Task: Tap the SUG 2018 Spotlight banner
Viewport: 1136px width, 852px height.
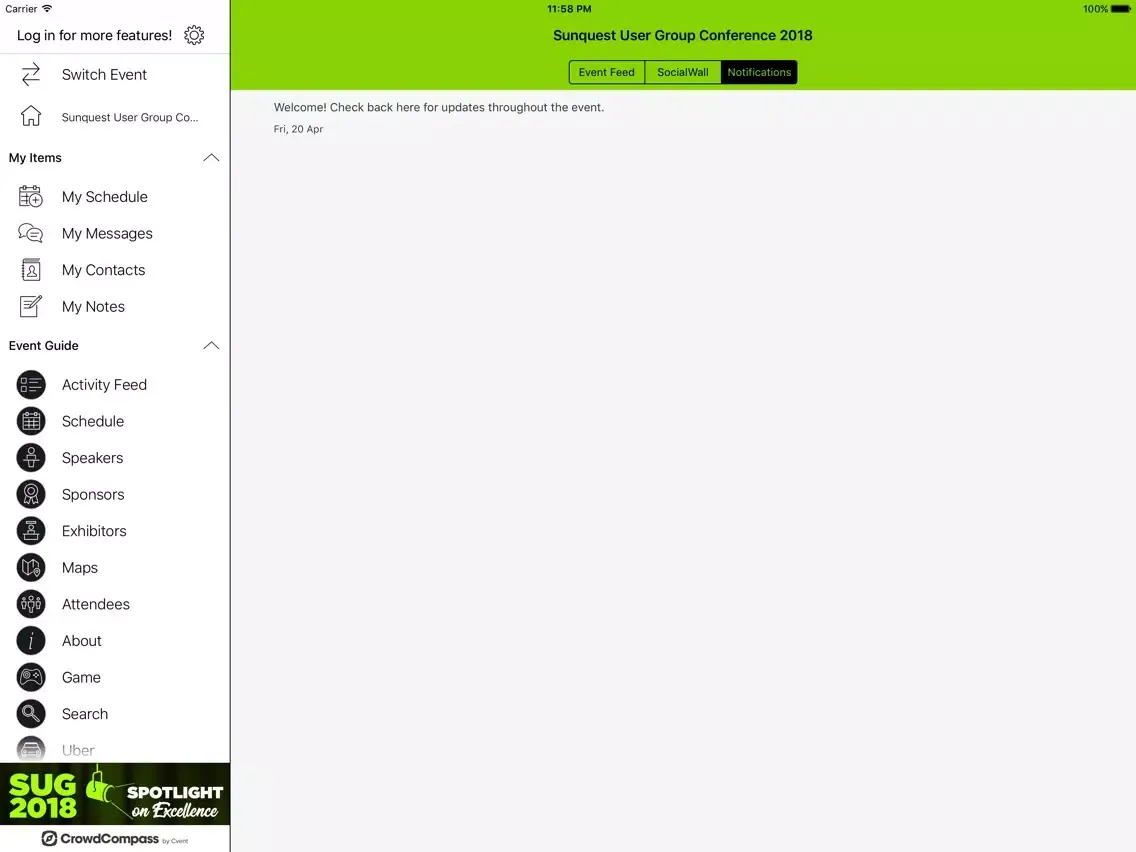Action: pyautogui.click(x=115, y=794)
